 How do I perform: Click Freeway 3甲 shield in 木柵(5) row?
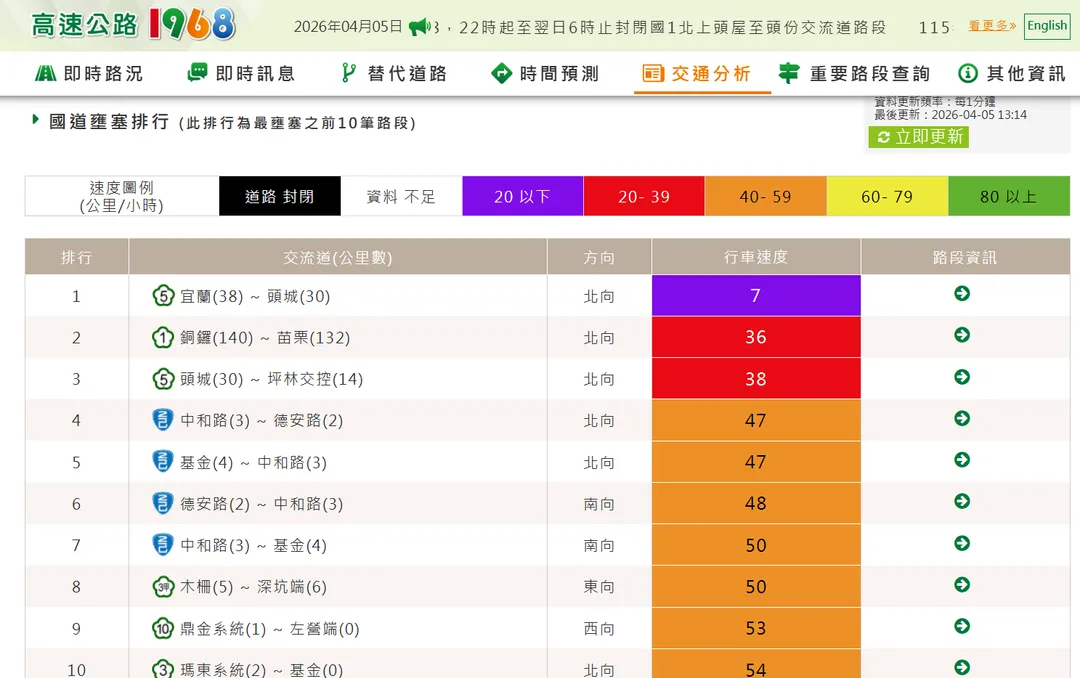pyautogui.click(x=163, y=586)
